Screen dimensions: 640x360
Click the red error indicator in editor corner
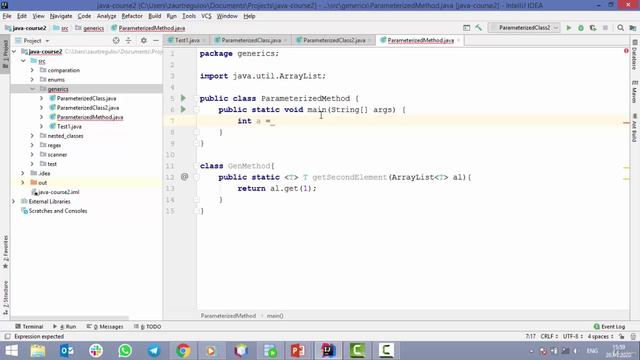[x=626, y=51]
